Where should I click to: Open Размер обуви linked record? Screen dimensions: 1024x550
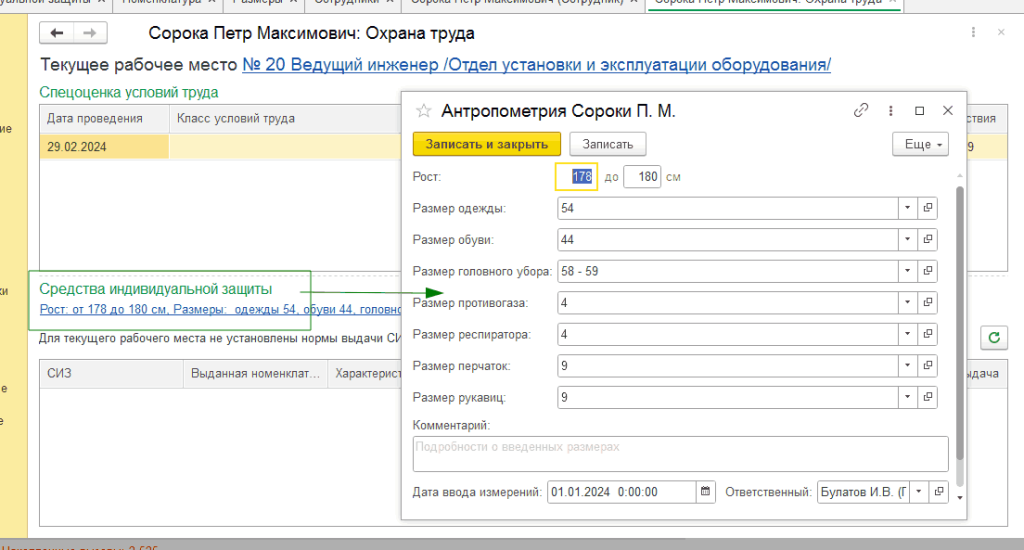pos(927,239)
